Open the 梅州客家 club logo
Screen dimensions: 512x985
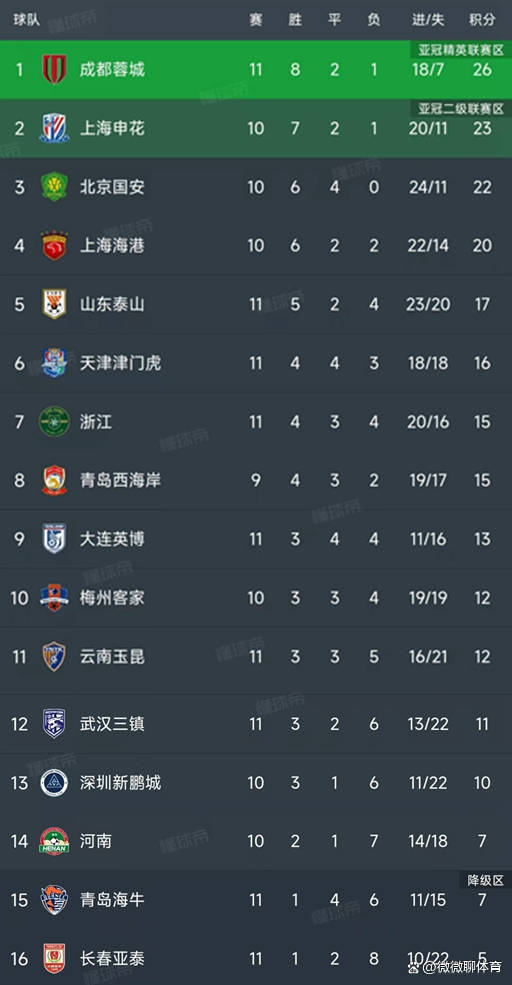pos(55,597)
